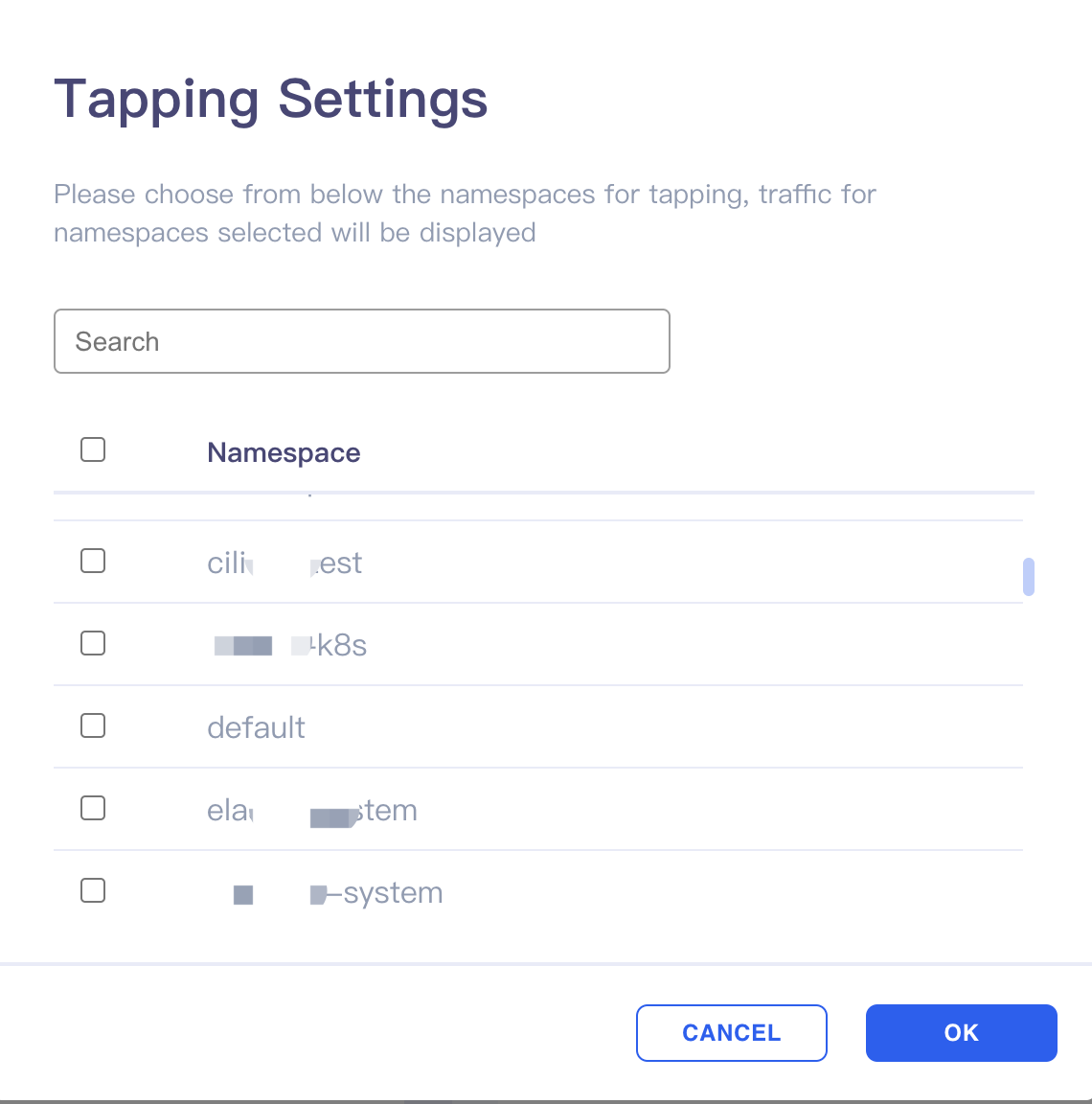Select the default namespace row label
The height and width of the screenshot is (1104, 1092).
pyautogui.click(x=256, y=727)
